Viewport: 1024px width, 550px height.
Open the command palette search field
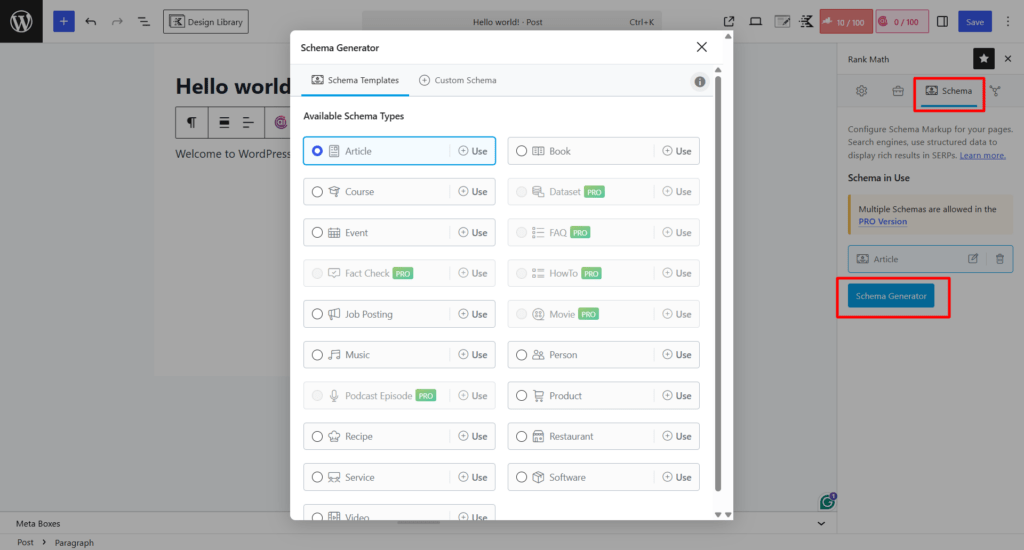pos(511,22)
